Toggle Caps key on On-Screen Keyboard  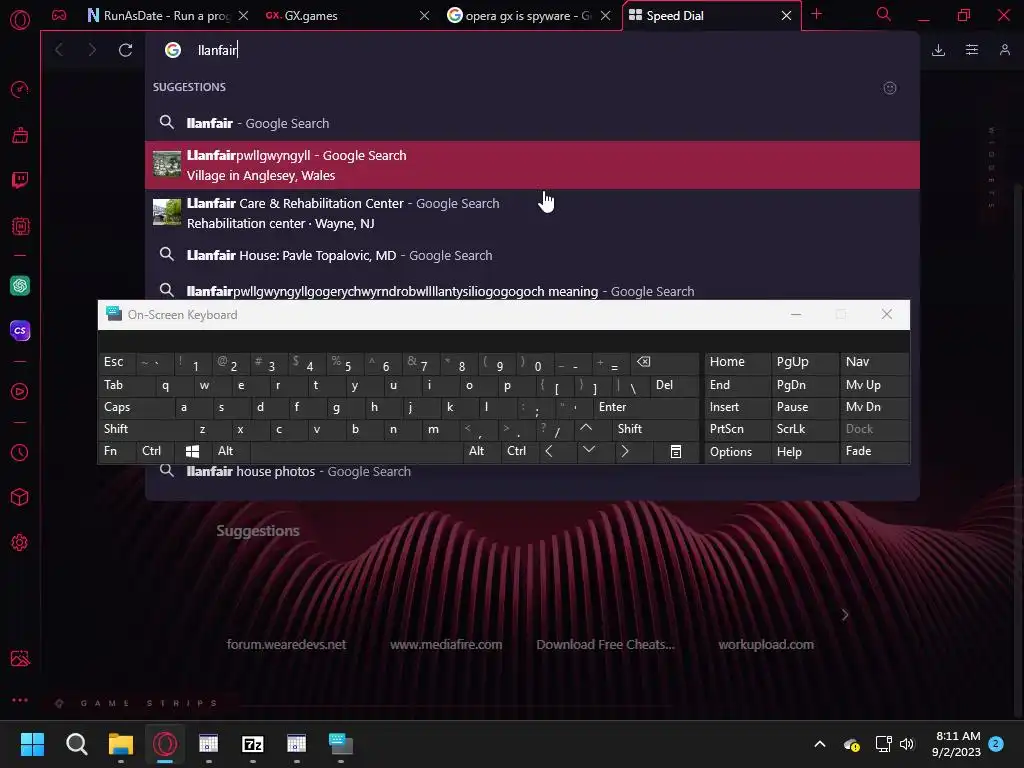point(136,407)
